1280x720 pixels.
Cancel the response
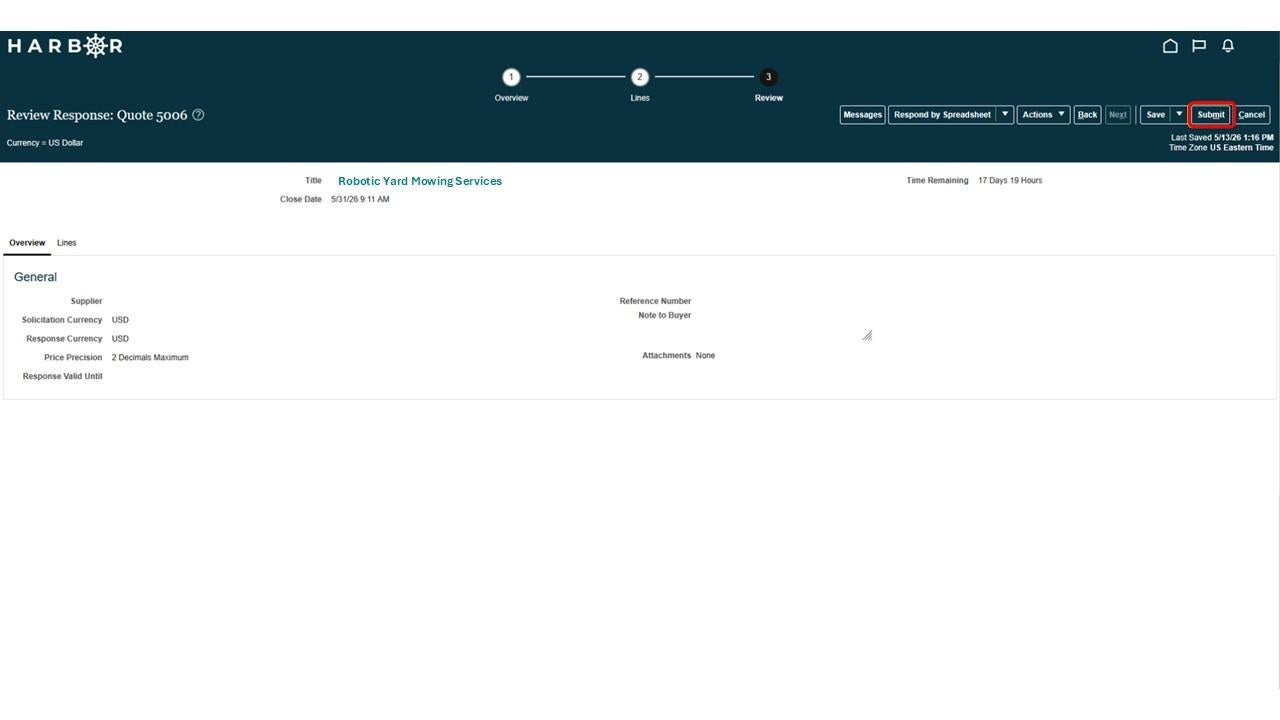pos(1252,115)
